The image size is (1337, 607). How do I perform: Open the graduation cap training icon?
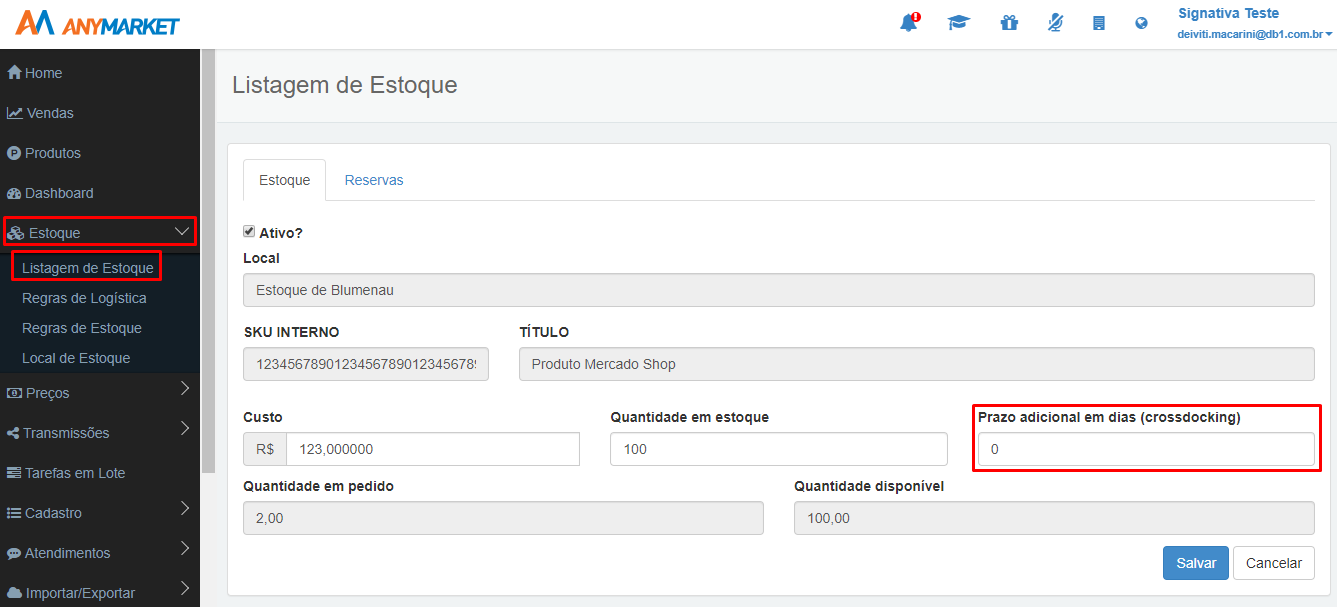click(959, 23)
